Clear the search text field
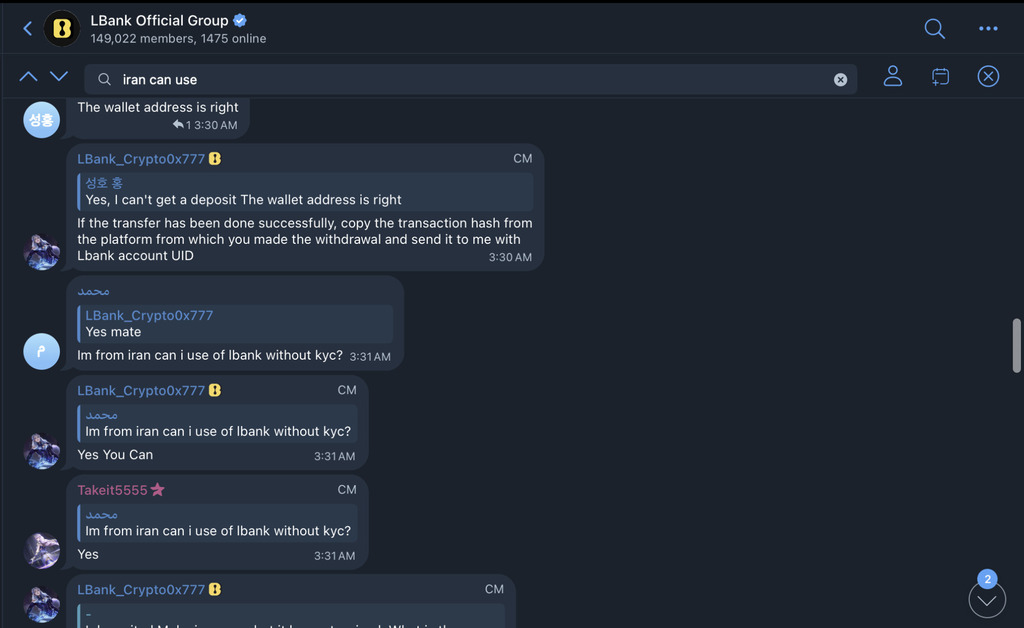This screenshot has width=1024, height=628. tap(840, 80)
